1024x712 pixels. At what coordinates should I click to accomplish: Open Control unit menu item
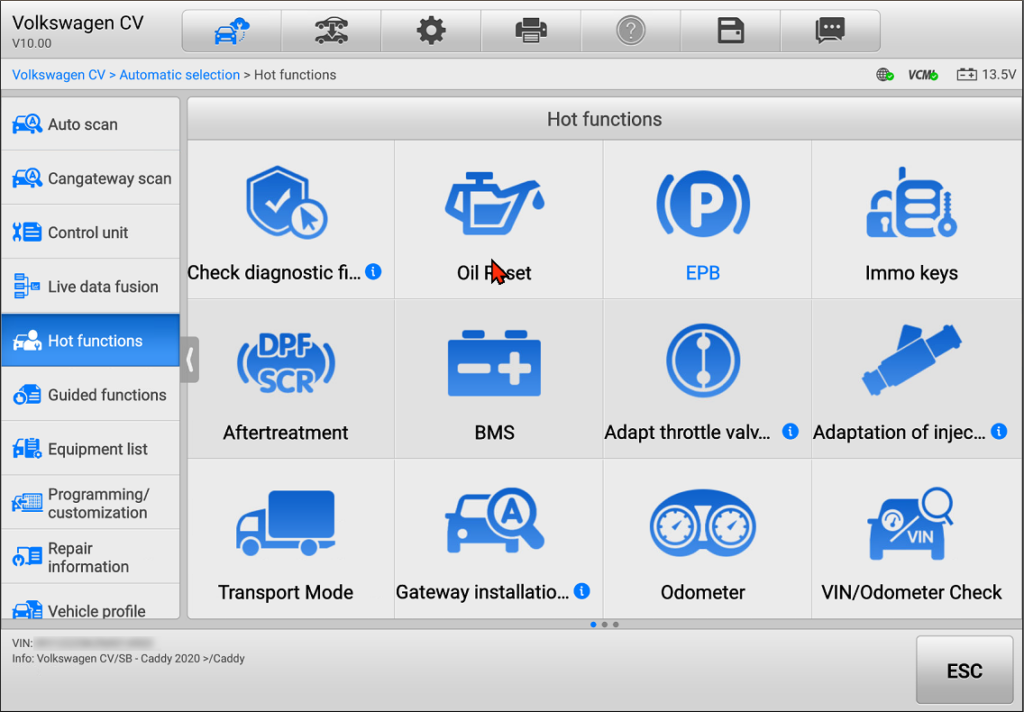click(x=90, y=233)
